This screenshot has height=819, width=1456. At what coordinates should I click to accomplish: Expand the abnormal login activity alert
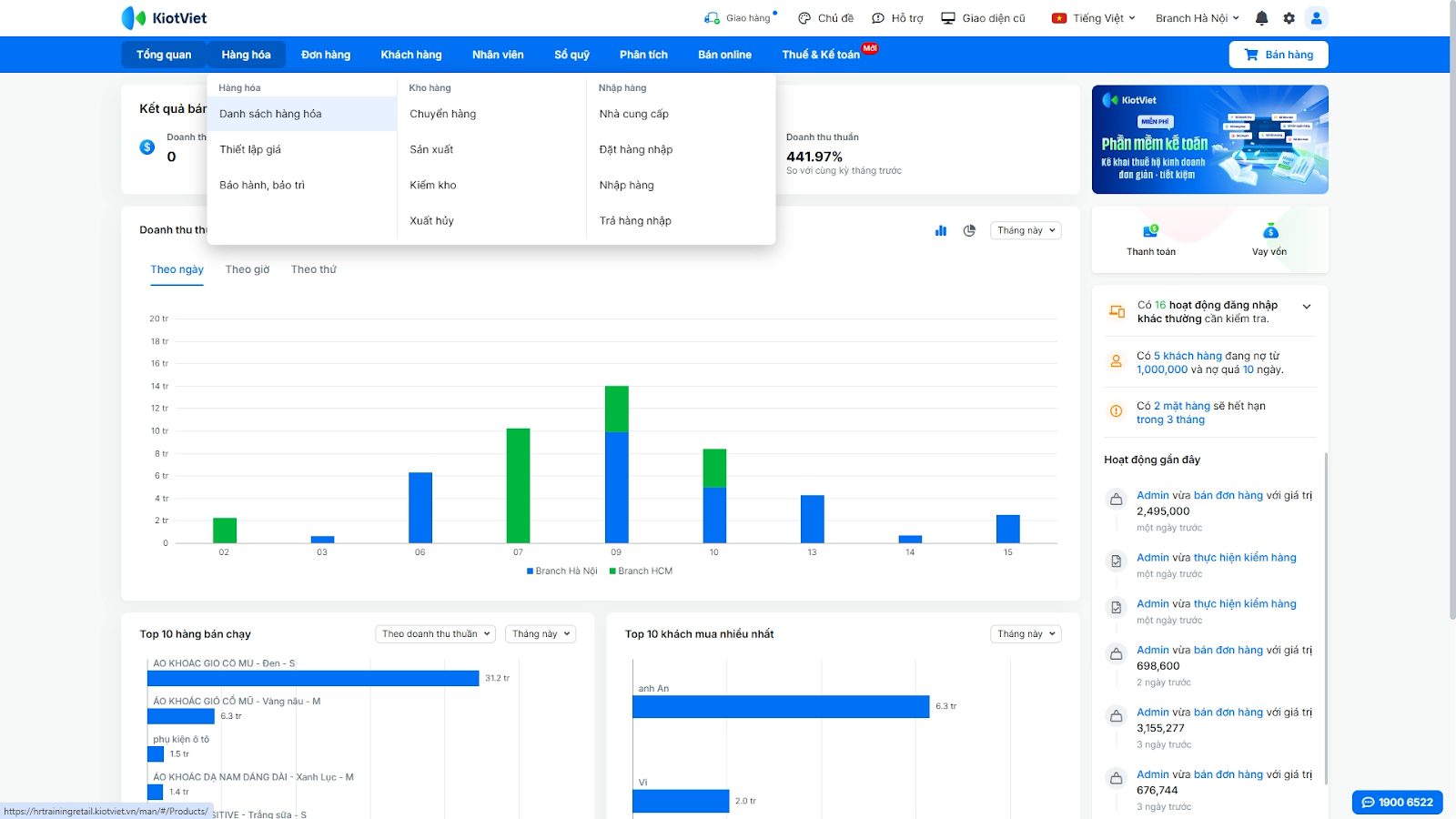click(1307, 307)
